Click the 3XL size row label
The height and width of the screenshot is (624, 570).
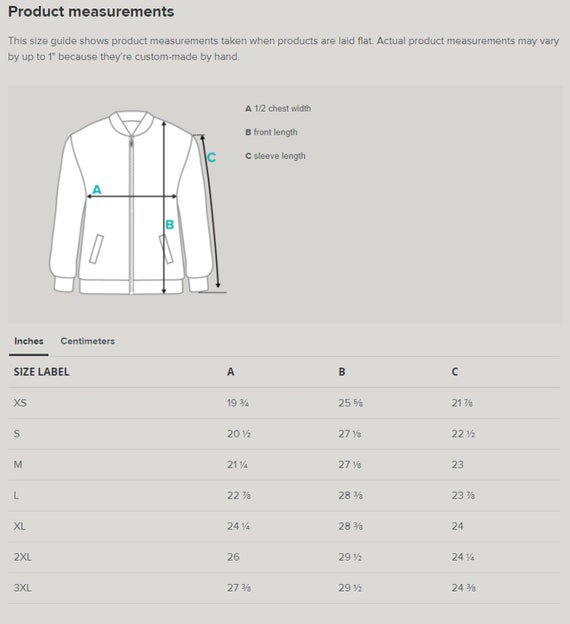click(22, 588)
